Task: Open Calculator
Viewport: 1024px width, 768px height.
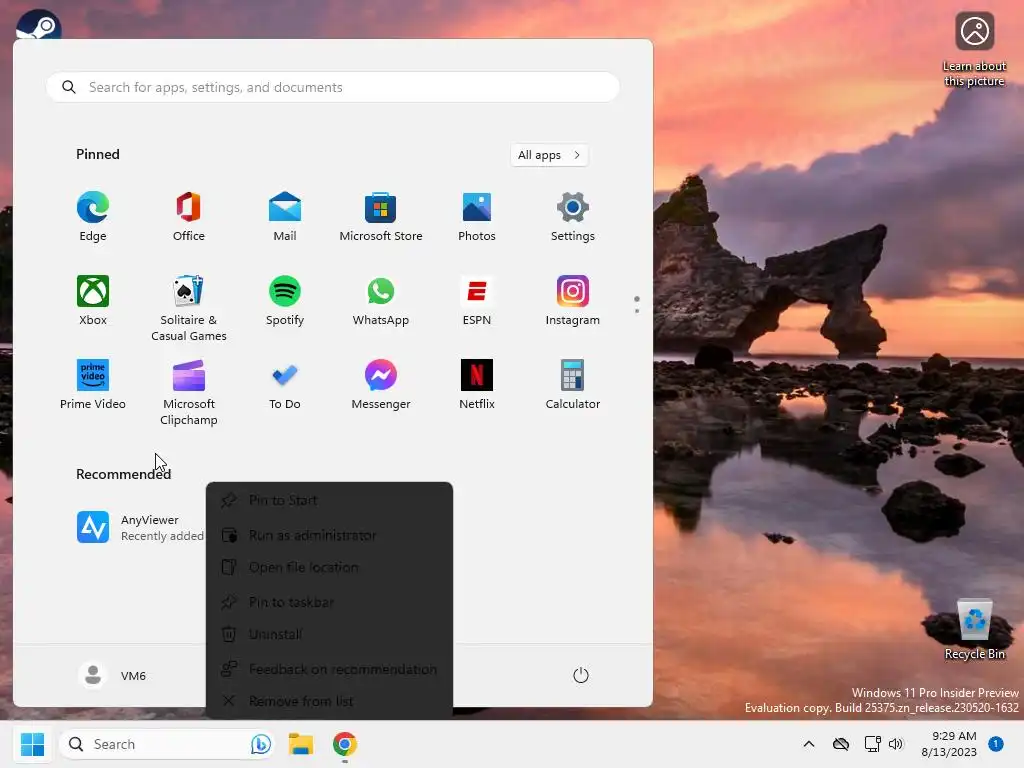Action: (573, 385)
